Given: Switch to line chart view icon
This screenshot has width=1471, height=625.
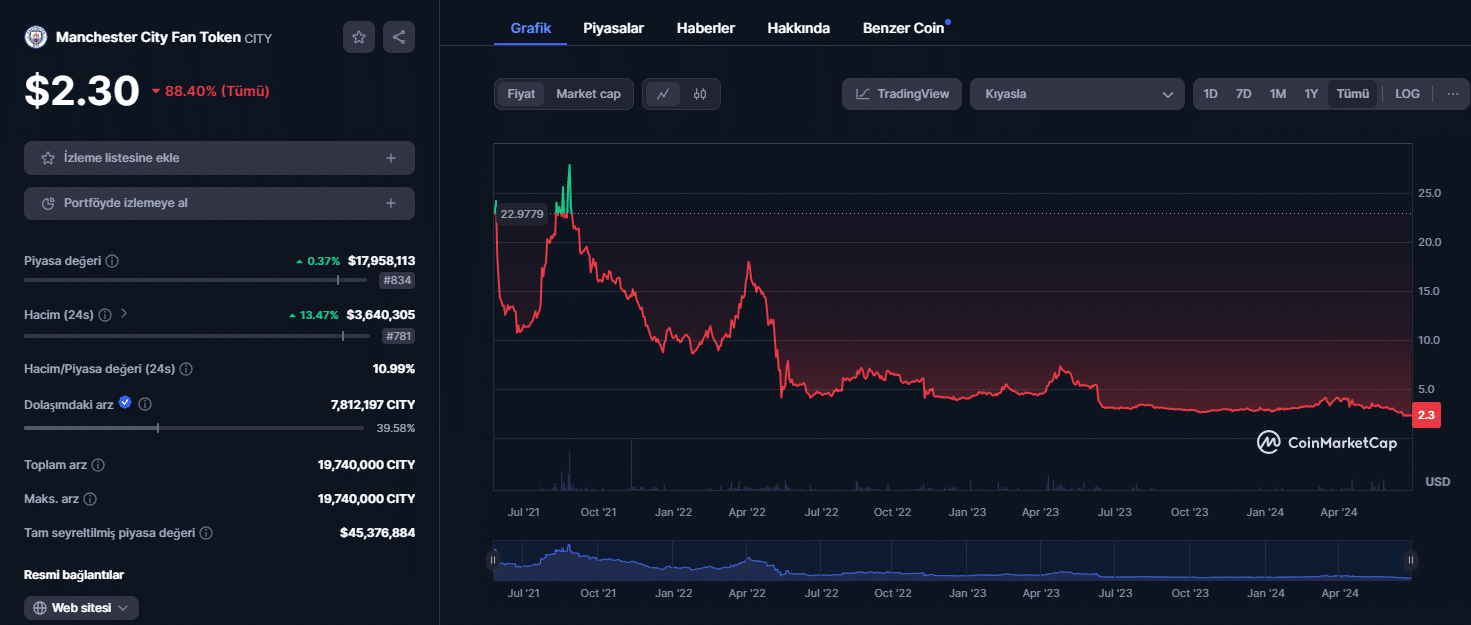Looking at the screenshot, I should (x=663, y=94).
